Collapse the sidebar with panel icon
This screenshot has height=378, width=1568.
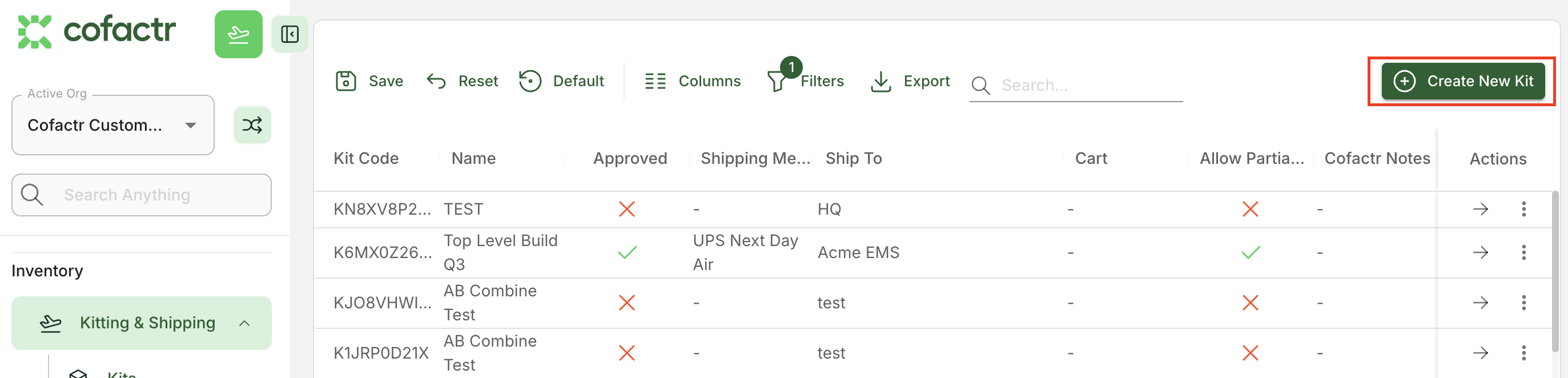point(290,34)
